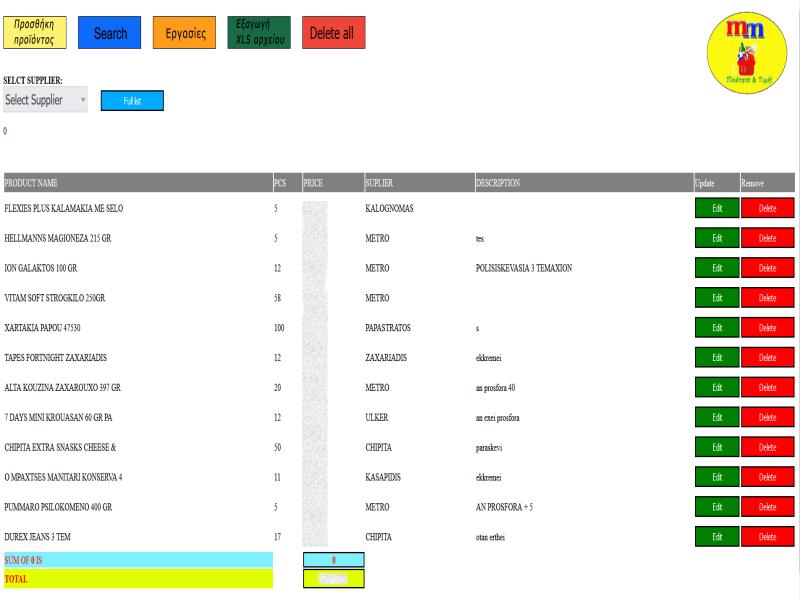Click the quantity 100 for XARTAKIA PAPOU

click(x=279, y=328)
